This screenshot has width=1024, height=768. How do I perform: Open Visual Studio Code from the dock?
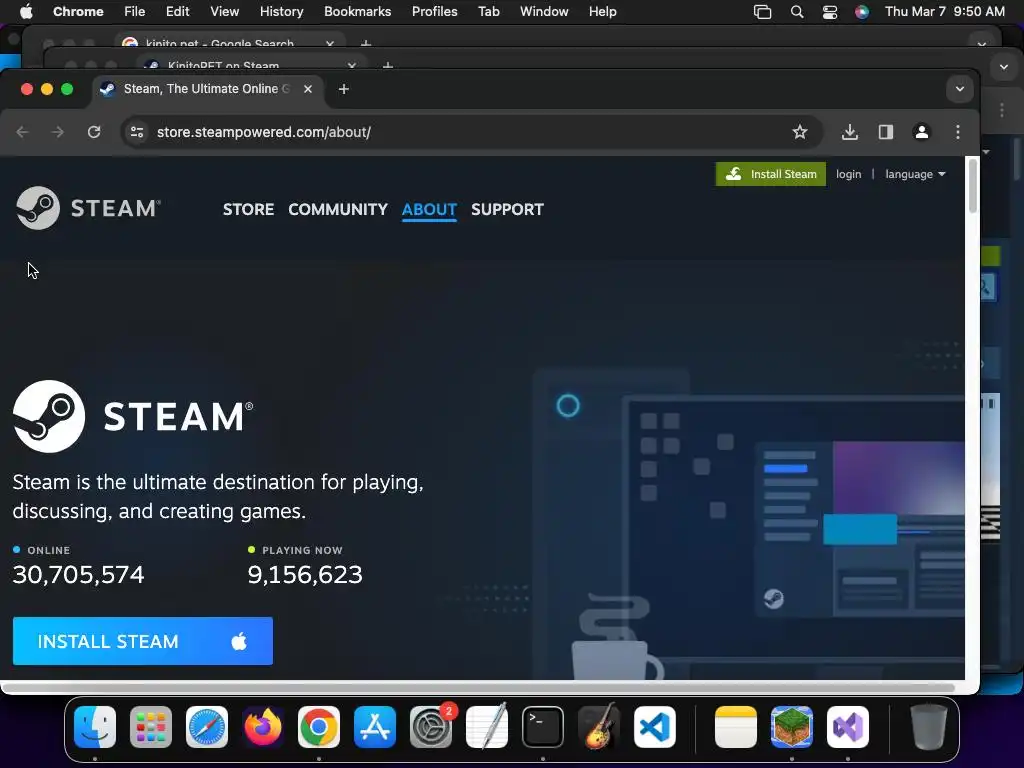(x=655, y=727)
